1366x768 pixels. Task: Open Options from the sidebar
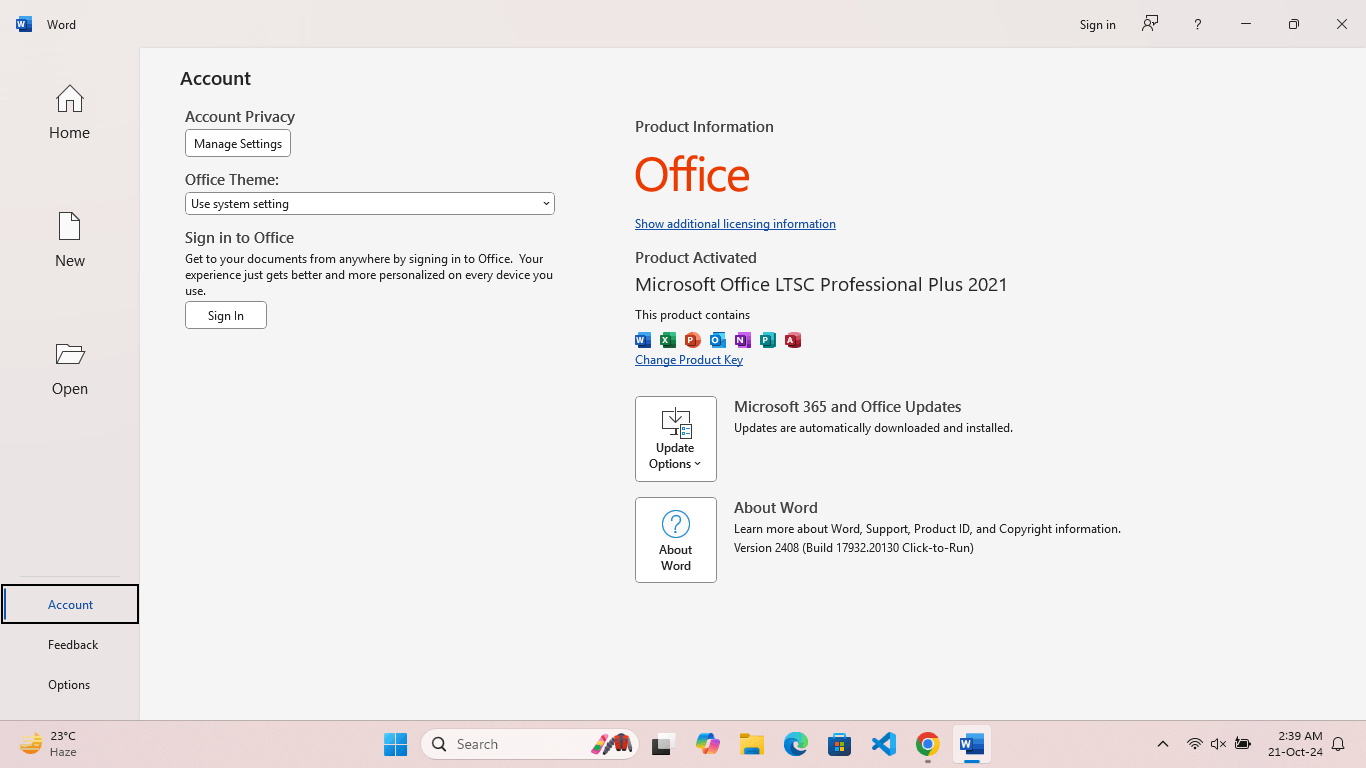(x=70, y=684)
